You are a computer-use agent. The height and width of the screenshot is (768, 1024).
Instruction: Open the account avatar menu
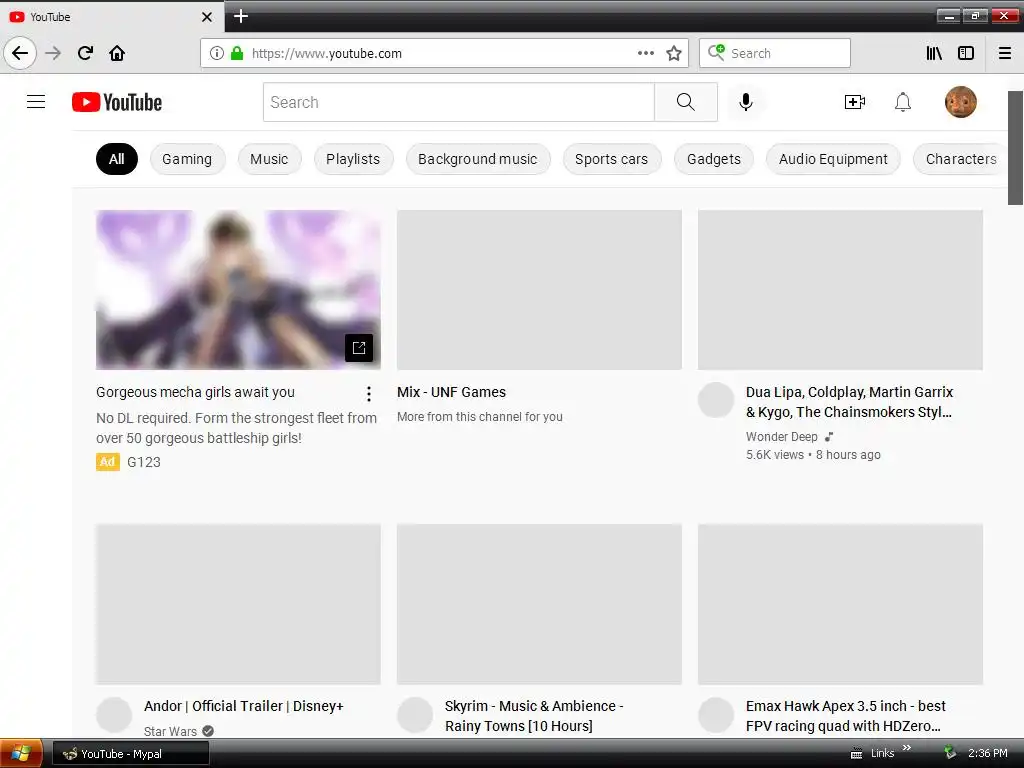coord(961,102)
